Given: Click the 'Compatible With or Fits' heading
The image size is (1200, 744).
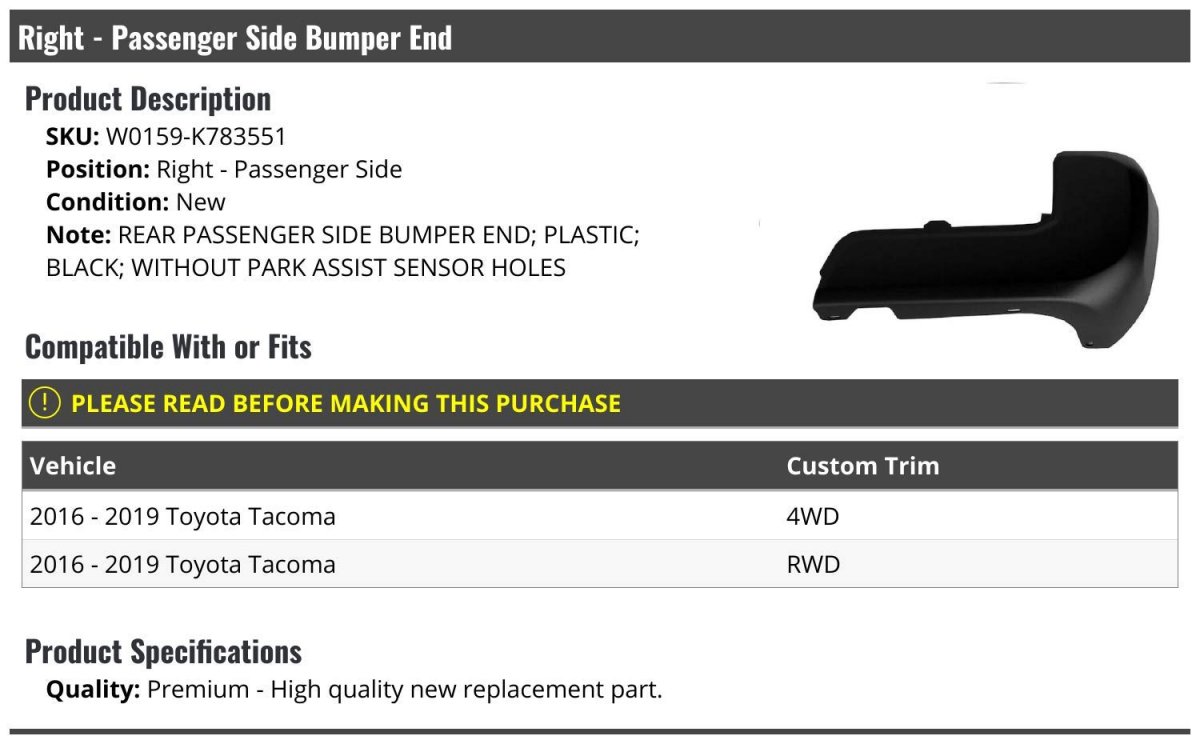Looking at the screenshot, I should click(x=168, y=347).
